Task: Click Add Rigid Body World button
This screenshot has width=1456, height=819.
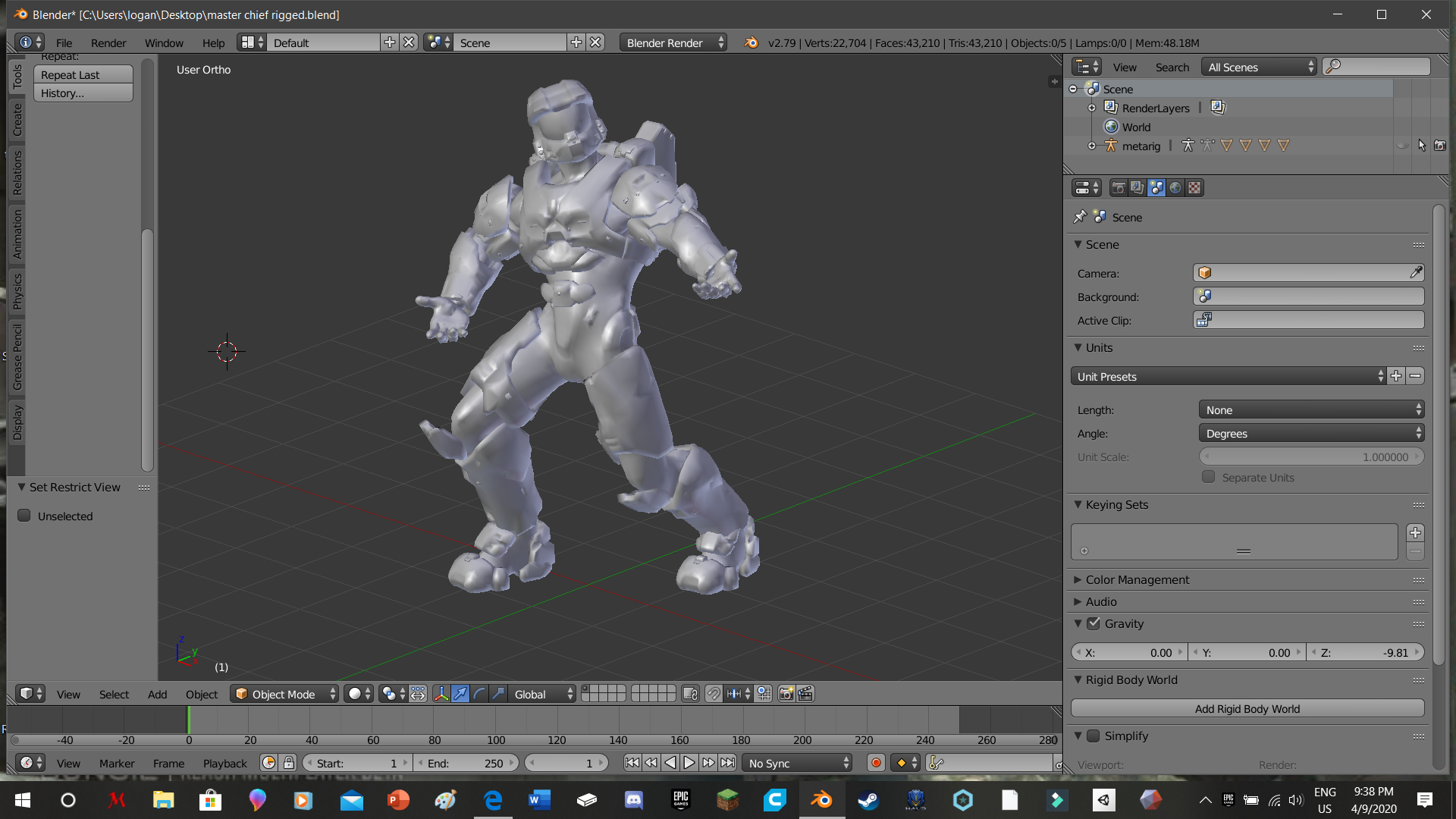Action: click(x=1247, y=708)
